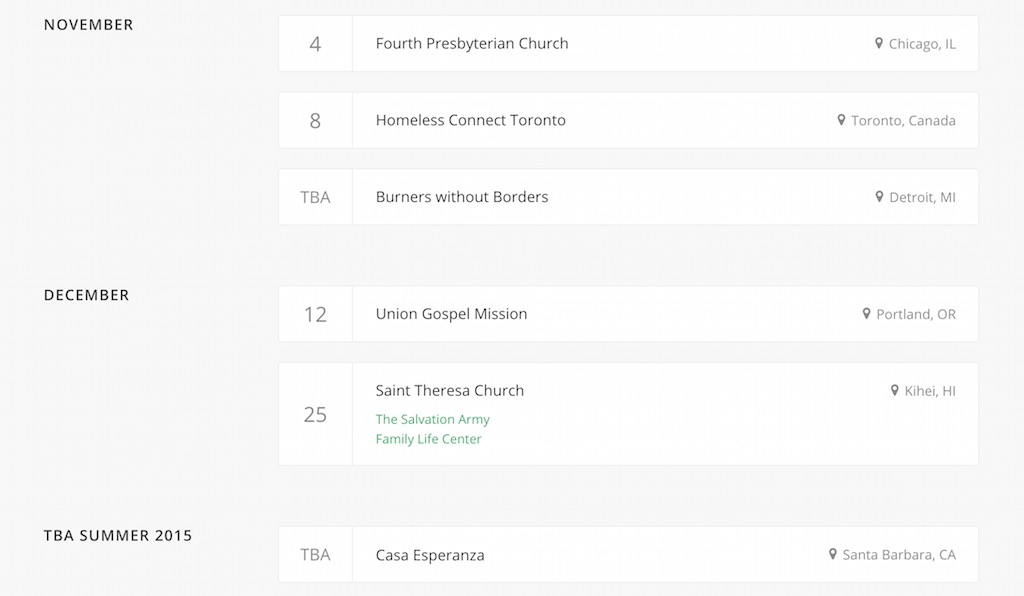Click the date box showing 25
The width and height of the screenshot is (1024, 596).
point(315,414)
